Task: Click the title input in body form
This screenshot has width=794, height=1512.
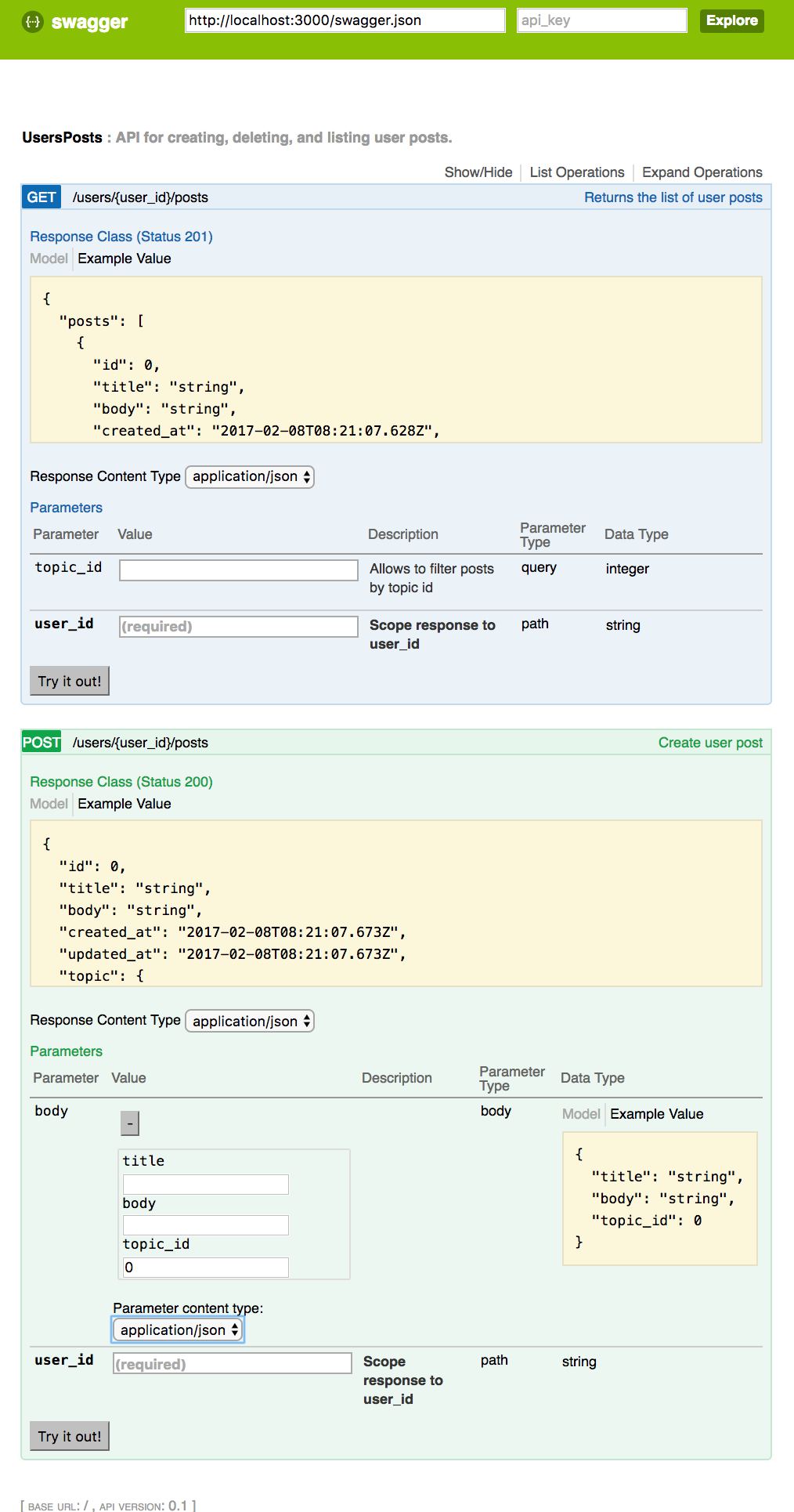Action: coord(206,1185)
